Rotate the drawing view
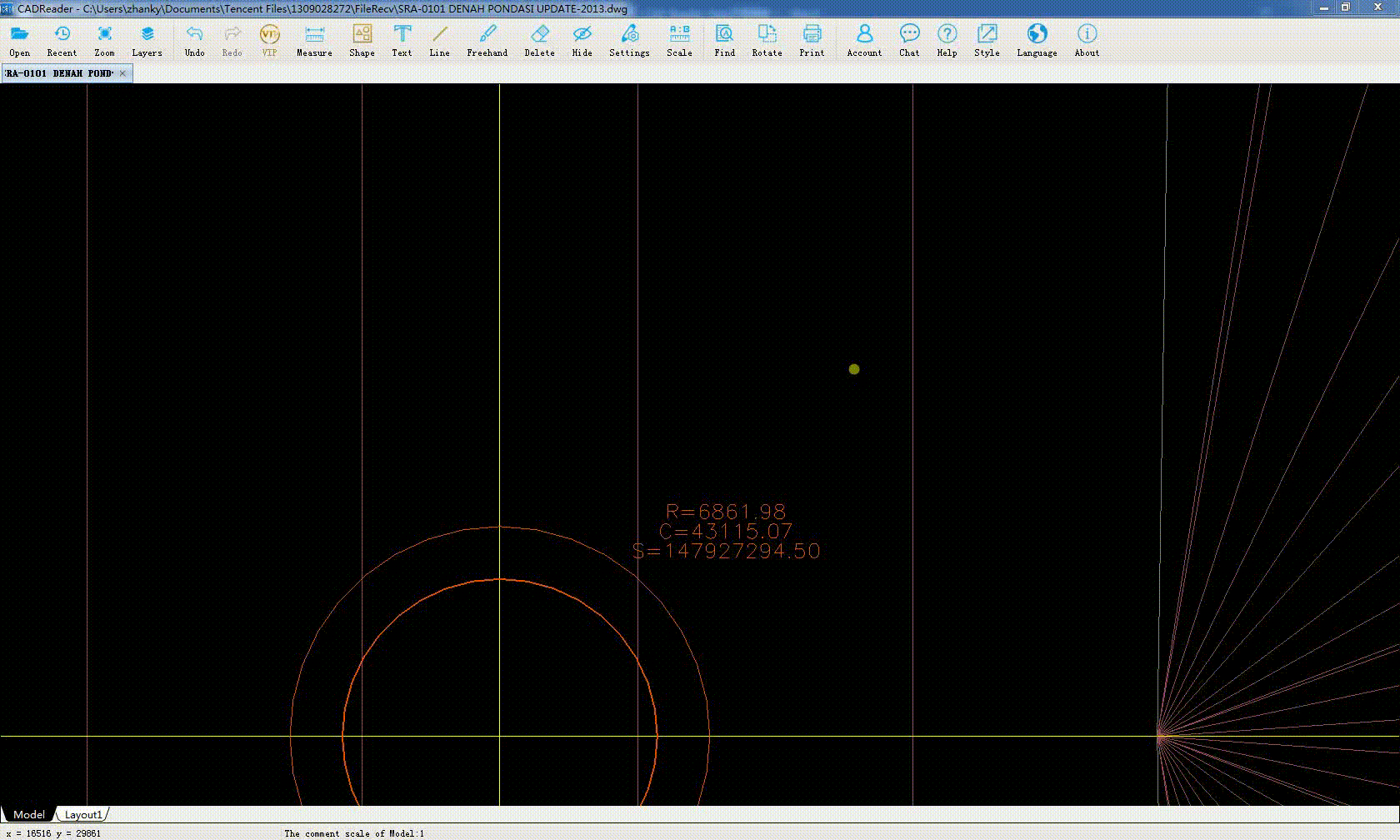The height and width of the screenshot is (840, 1400). 767,40
